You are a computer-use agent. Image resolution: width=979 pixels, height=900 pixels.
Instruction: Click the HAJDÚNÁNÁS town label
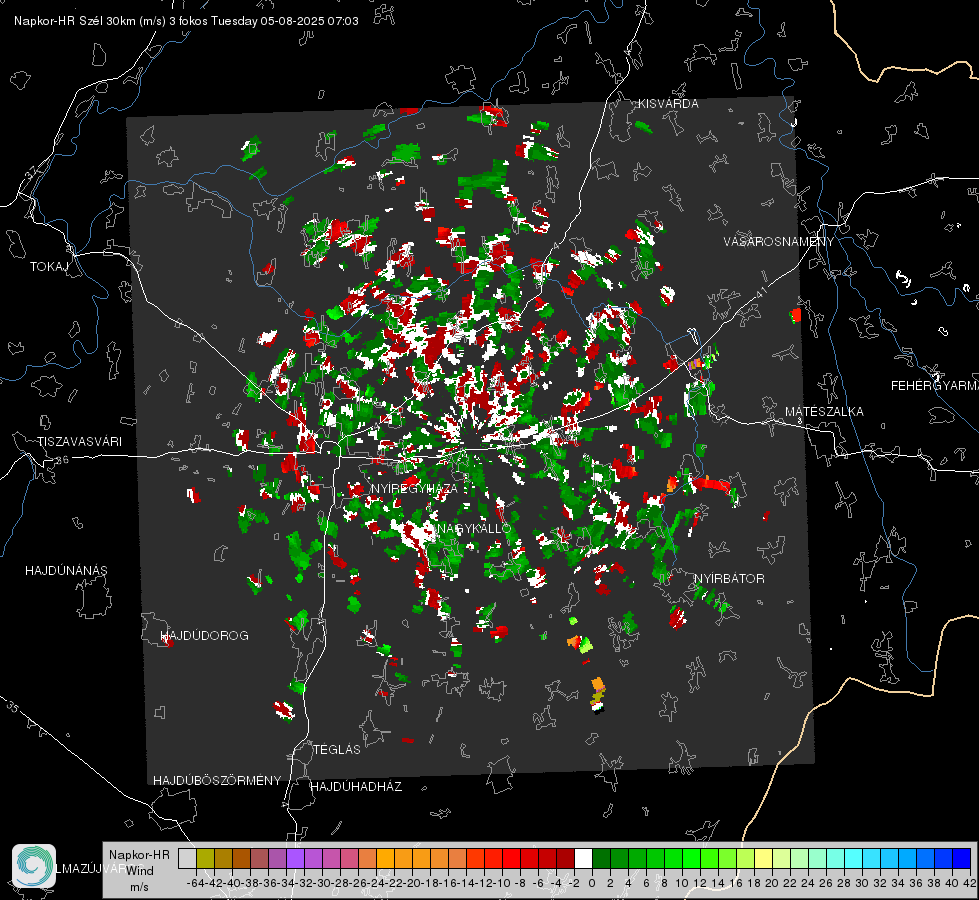[x=66, y=570]
